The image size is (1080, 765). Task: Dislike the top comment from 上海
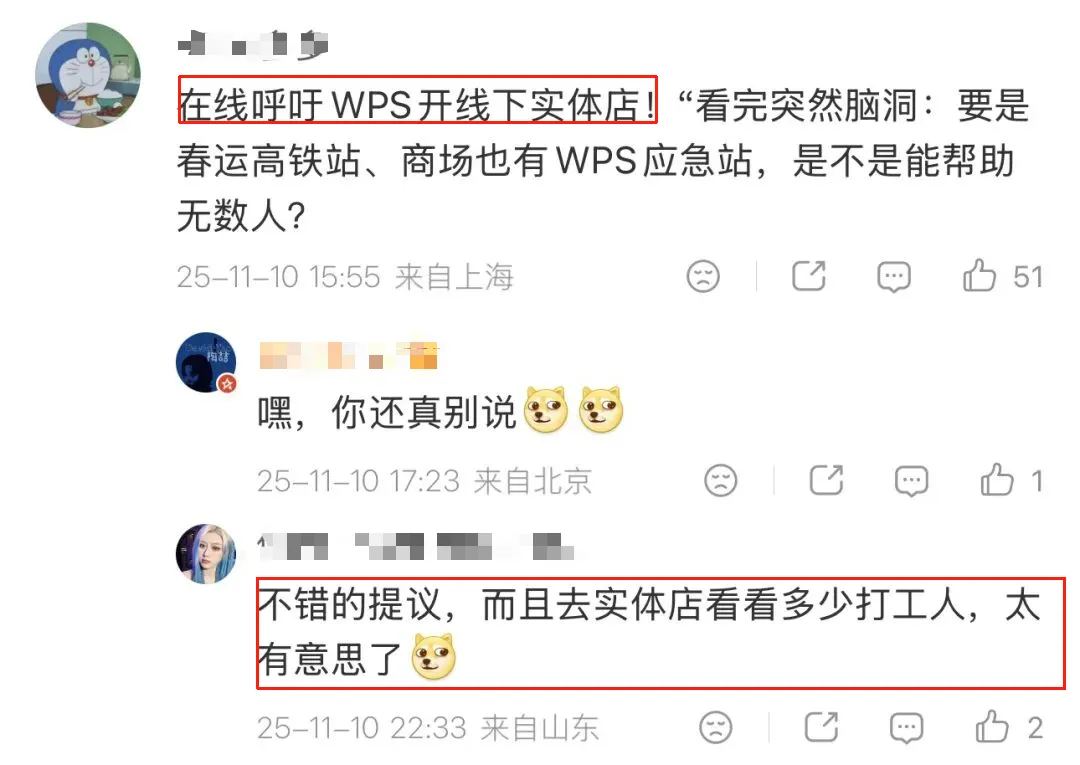tap(703, 276)
